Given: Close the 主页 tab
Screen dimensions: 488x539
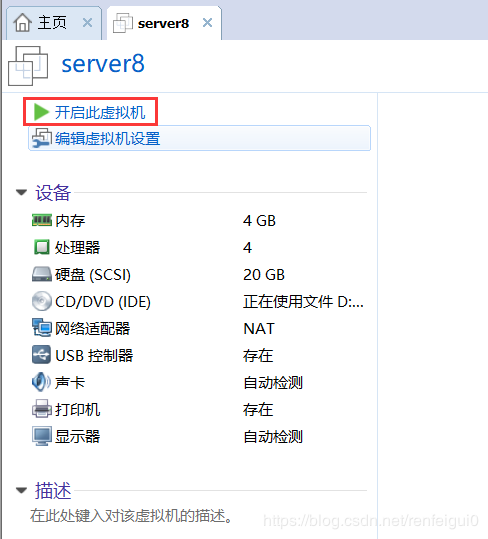Looking at the screenshot, I should pyautogui.click(x=88, y=23).
